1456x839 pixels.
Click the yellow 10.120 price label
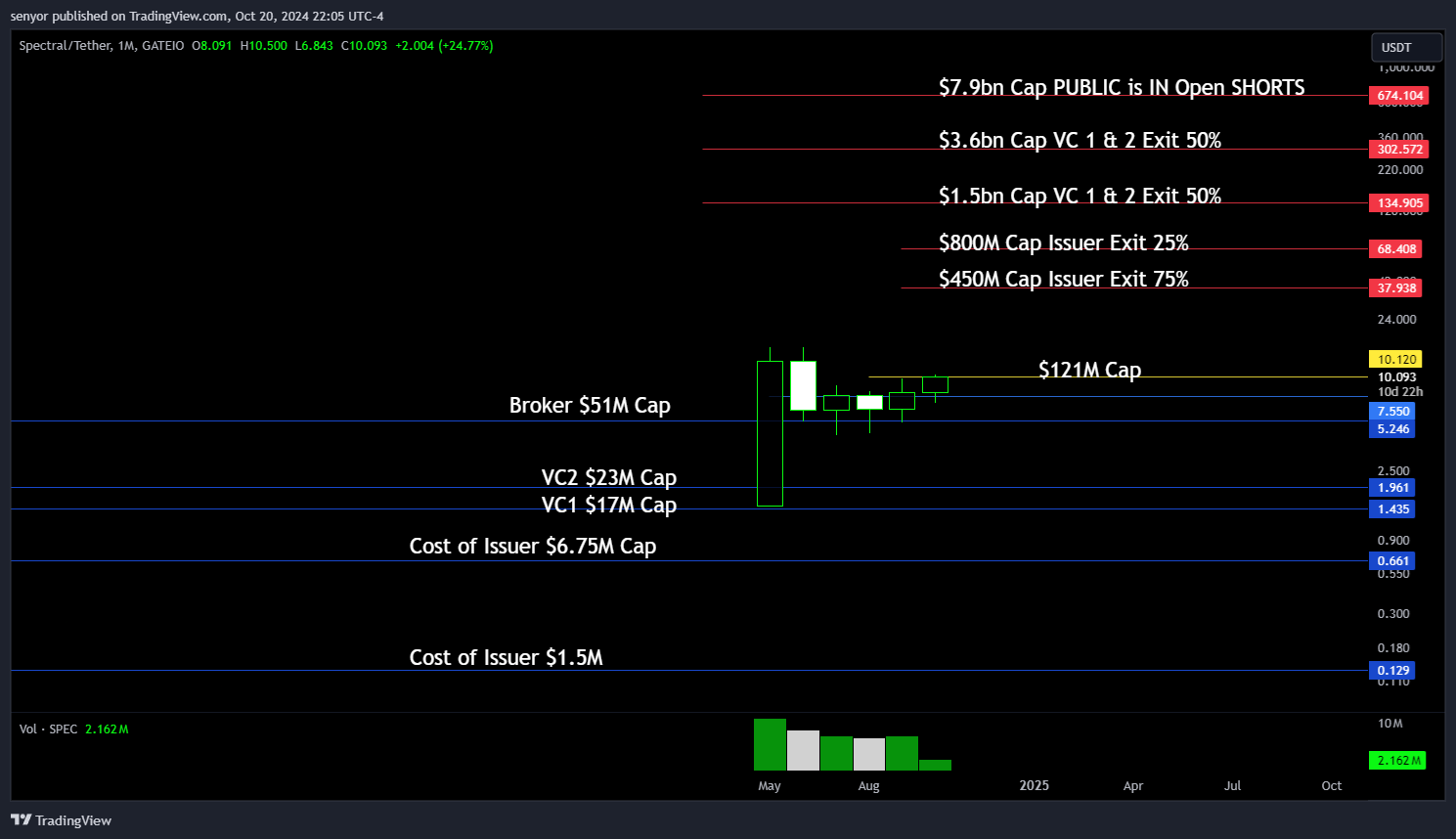pyautogui.click(x=1395, y=360)
